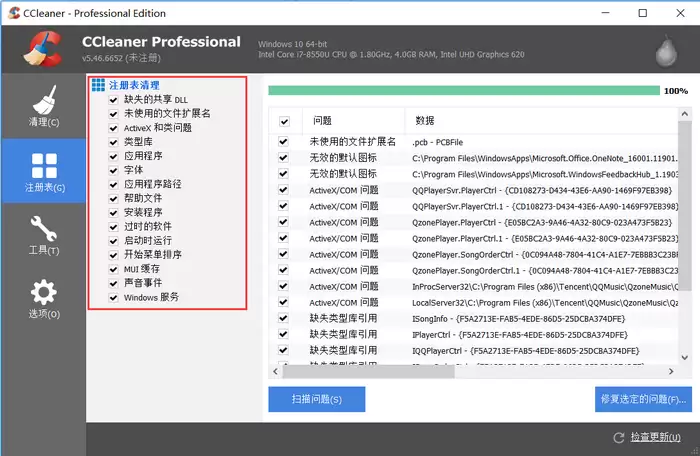
Task: Uncheck 缺失的共享 DLL checkbox
Action: (x=113, y=100)
